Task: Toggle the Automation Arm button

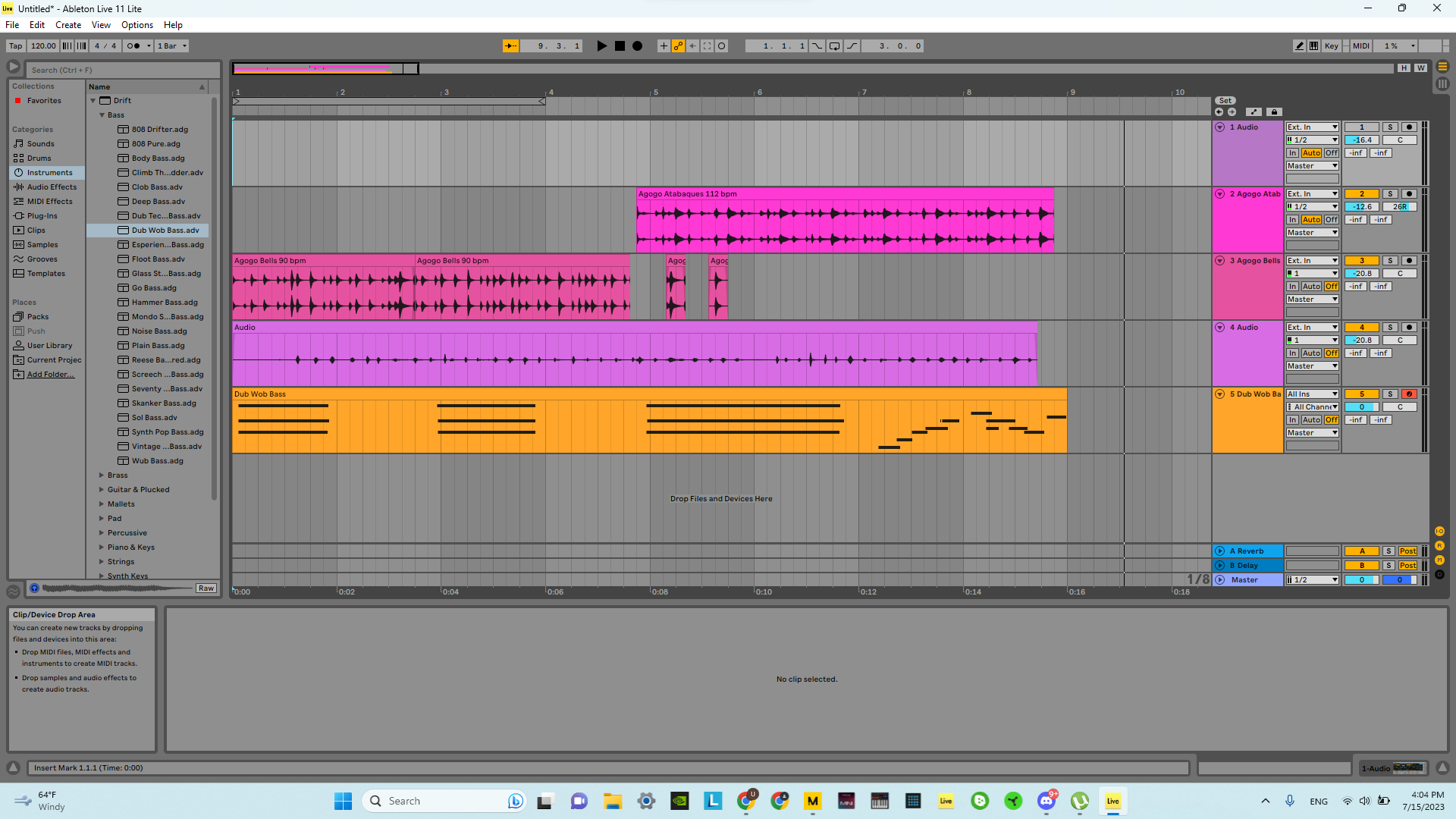Action: (678, 46)
